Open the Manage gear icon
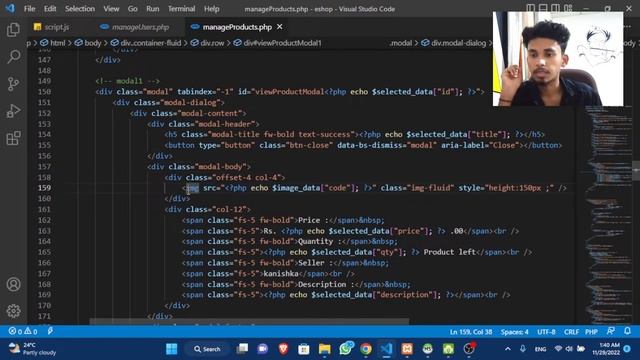This screenshot has width=640, height=360. click(13, 311)
